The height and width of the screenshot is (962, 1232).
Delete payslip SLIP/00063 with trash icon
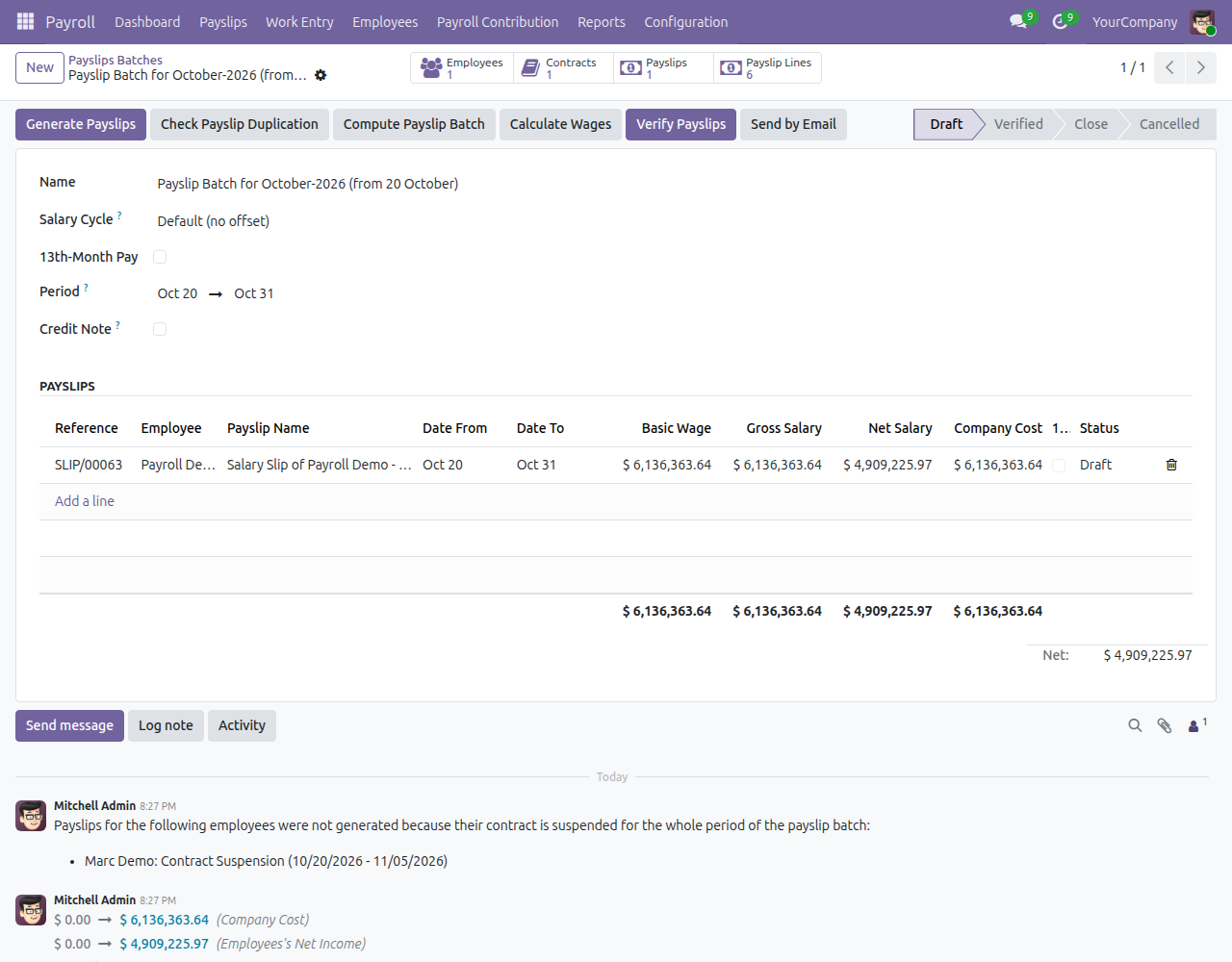point(1171,465)
